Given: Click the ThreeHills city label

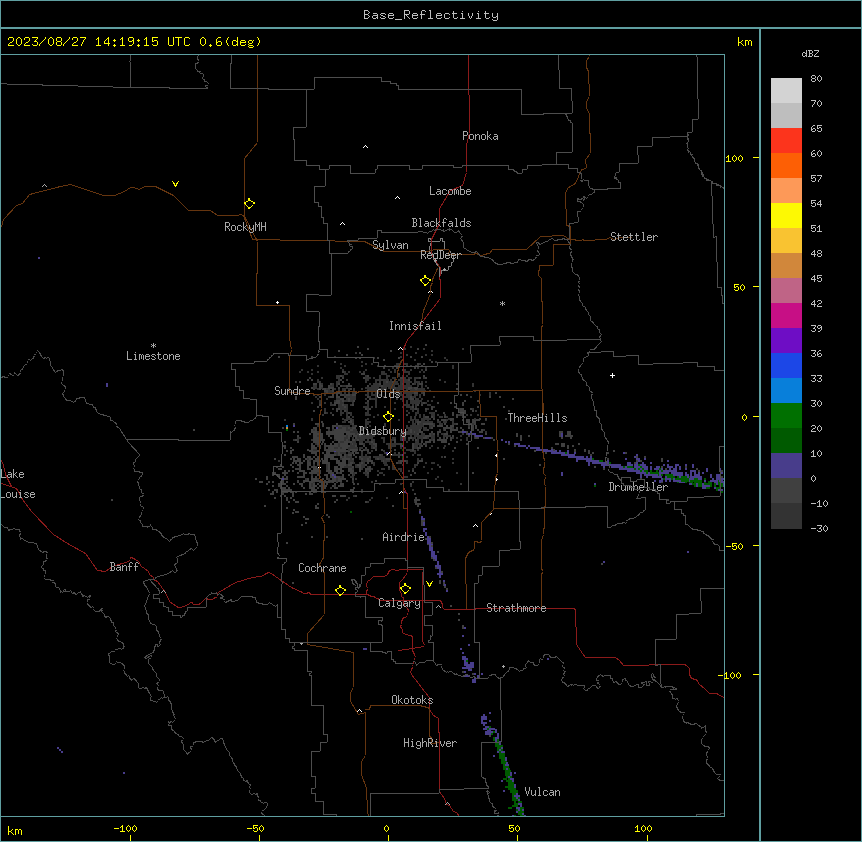Looking at the screenshot, I should [x=537, y=418].
